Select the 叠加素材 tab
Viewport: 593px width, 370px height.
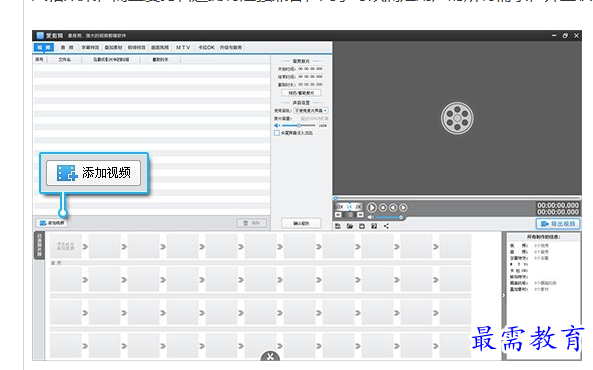pos(113,48)
